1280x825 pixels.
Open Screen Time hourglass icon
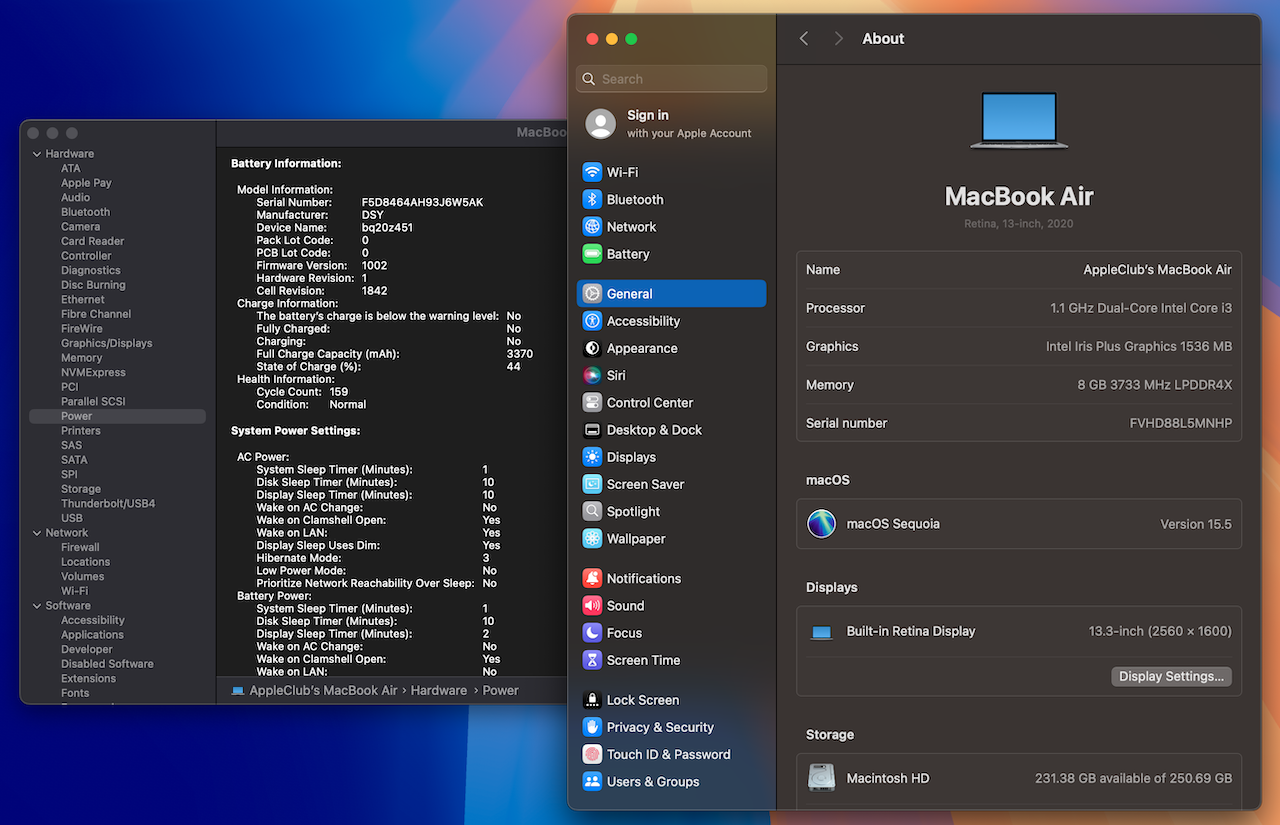[x=592, y=660]
